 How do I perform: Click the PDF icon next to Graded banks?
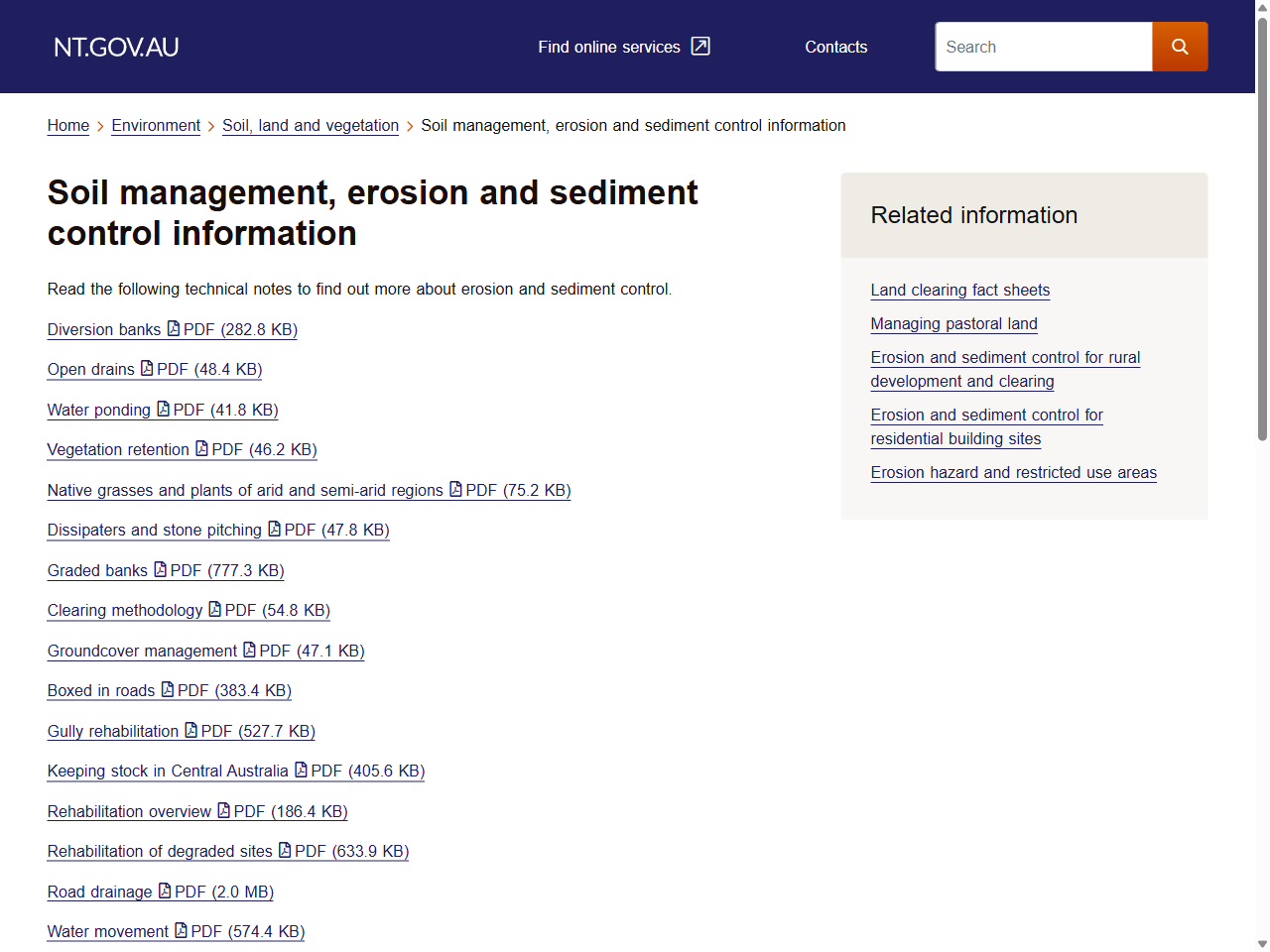pos(159,570)
